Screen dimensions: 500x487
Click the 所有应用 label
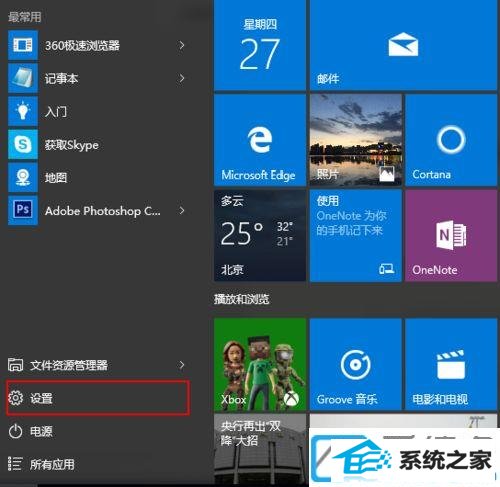tap(52, 464)
